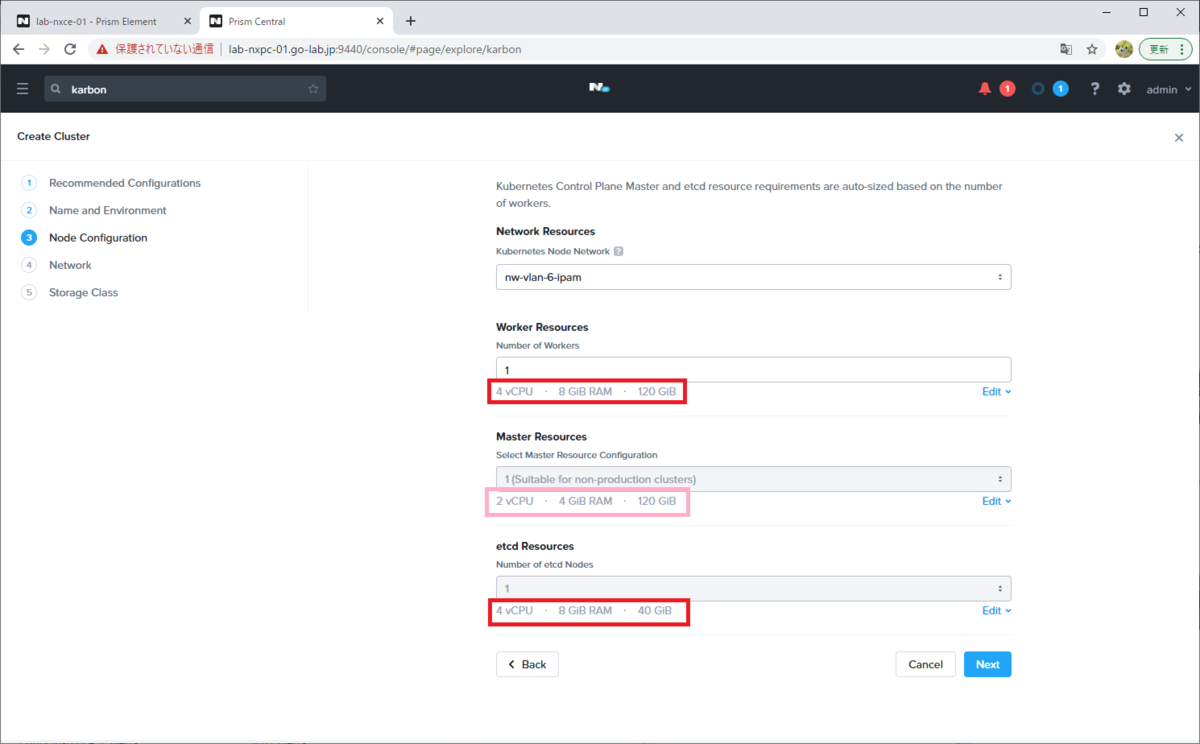The image size is (1200, 744).
Task: Click the Next button
Action: (x=987, y=664)
